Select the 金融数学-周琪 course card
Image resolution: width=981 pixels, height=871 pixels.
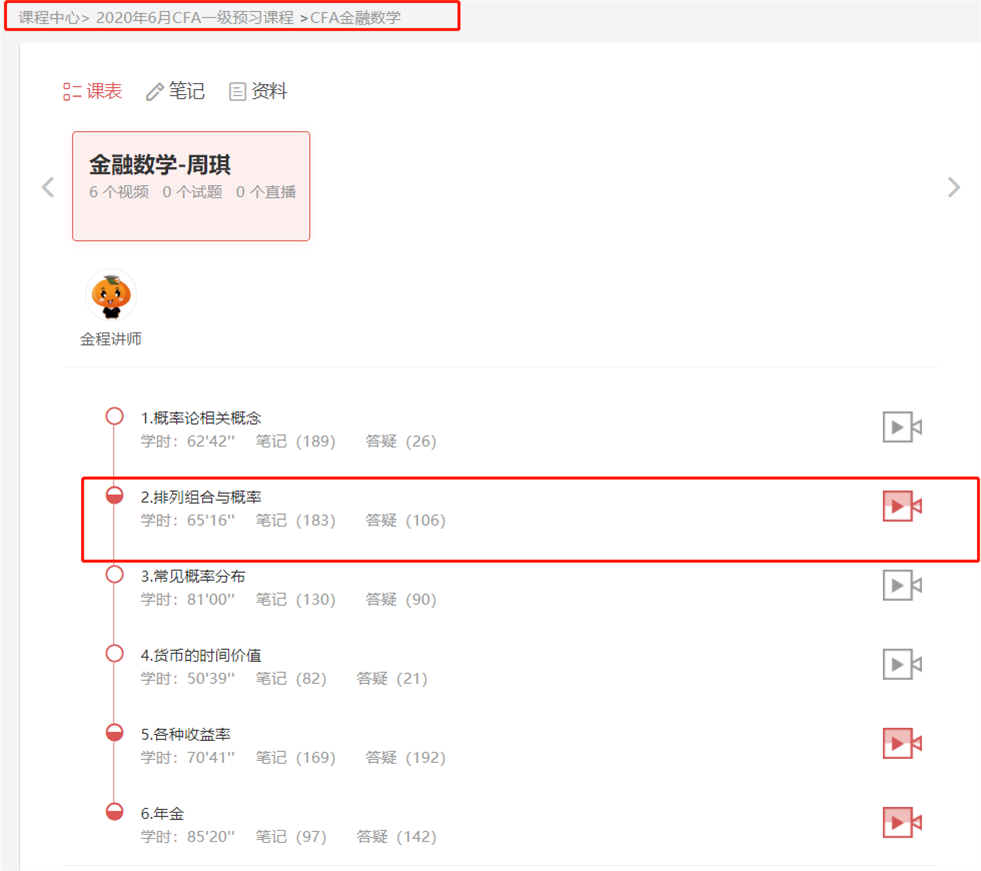[x=191, y=186]
